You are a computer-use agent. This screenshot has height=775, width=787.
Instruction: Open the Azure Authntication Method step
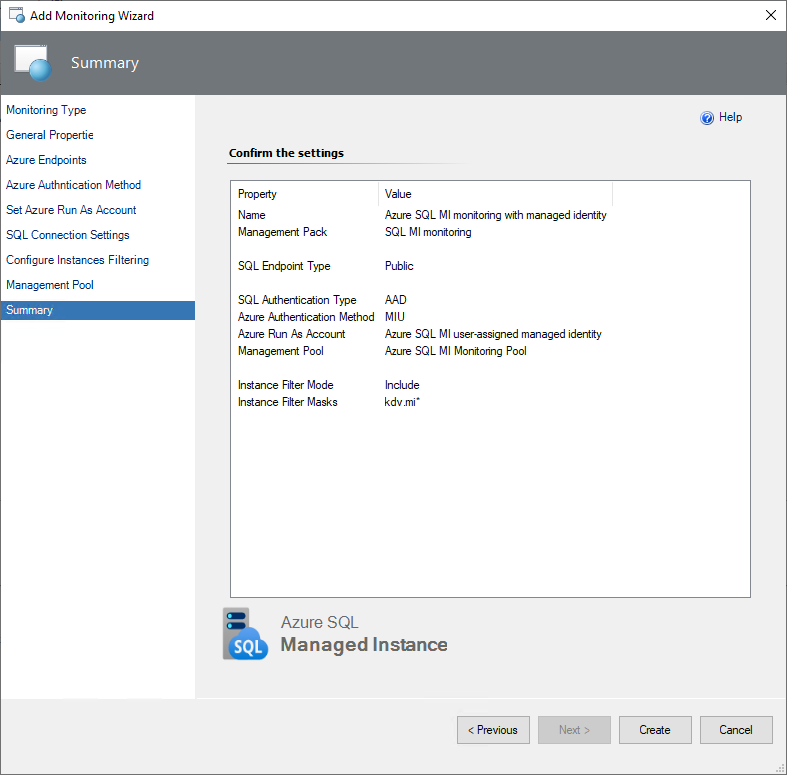click(73, 185)
